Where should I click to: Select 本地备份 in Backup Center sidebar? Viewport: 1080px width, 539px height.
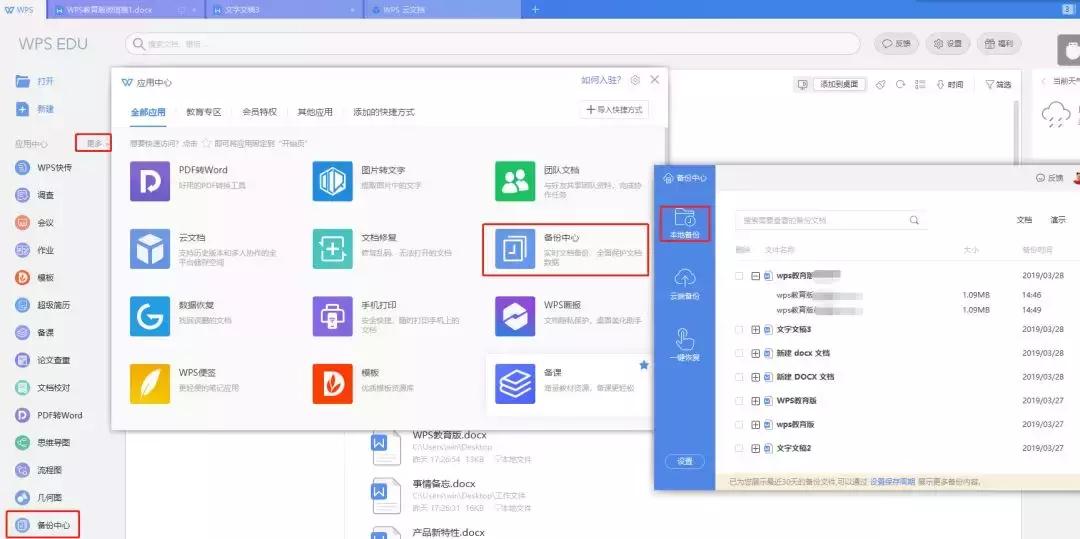tap(685, 223)
